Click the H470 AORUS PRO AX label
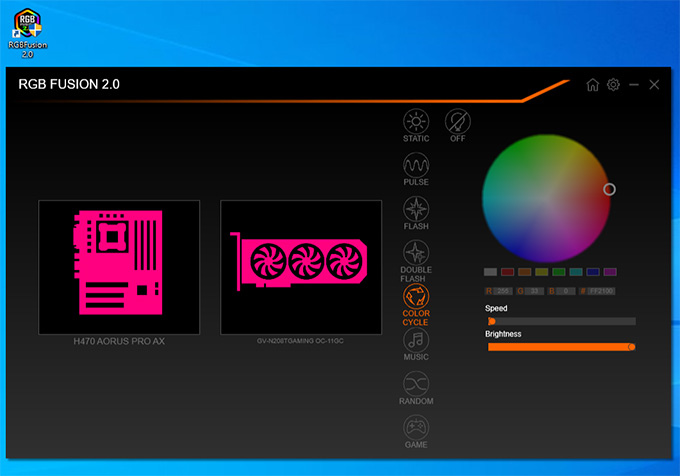 tap(119, 341)
